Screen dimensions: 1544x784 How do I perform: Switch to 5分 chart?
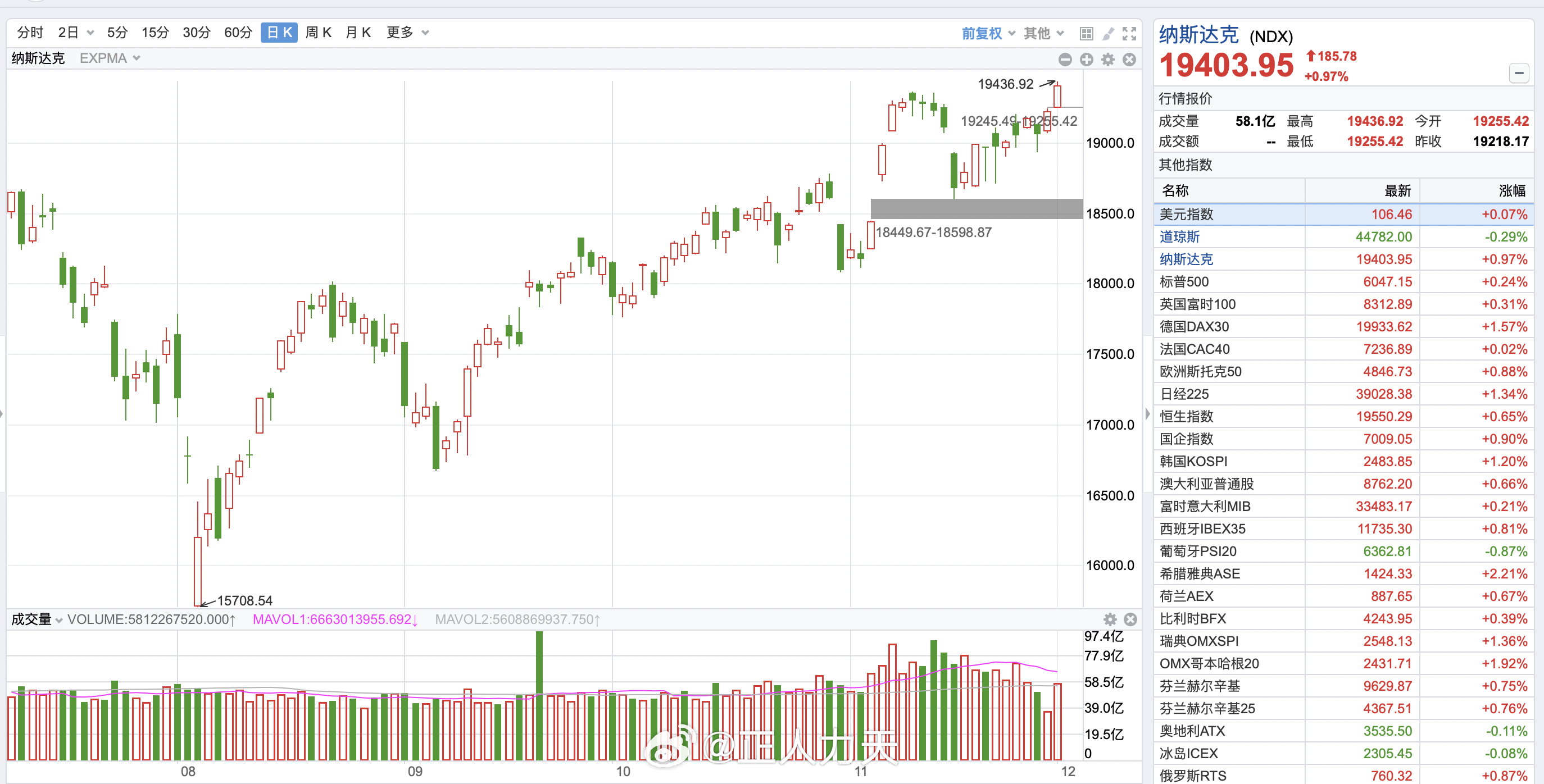117,33
